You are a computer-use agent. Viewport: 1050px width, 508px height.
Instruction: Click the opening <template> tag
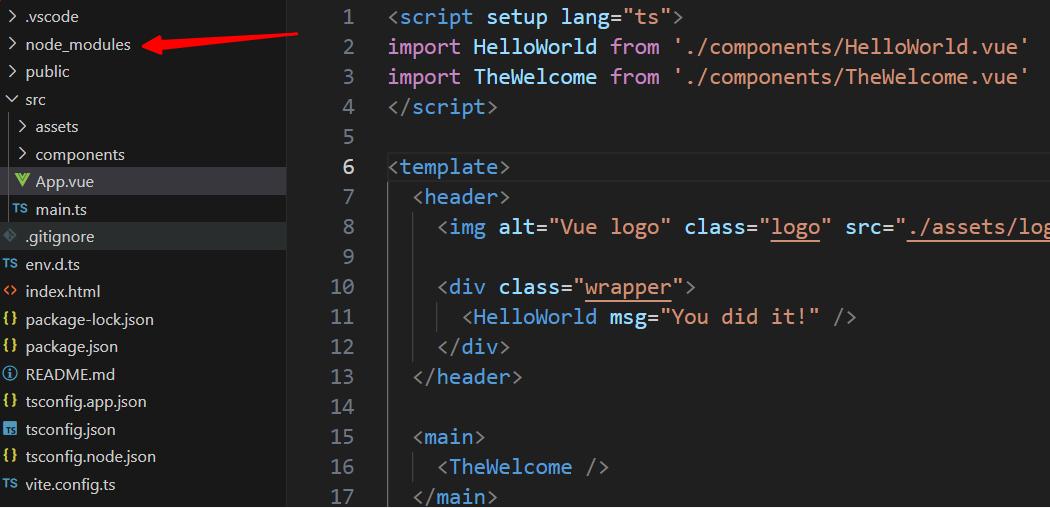[x=449, y=167]
